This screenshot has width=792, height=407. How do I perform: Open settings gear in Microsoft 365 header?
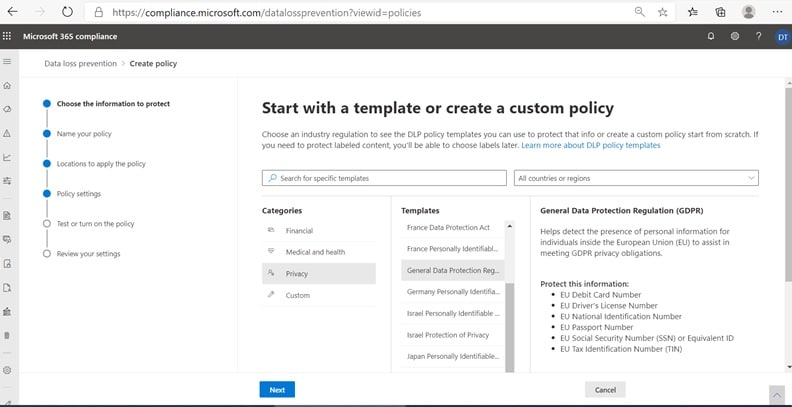coord(735,36)
